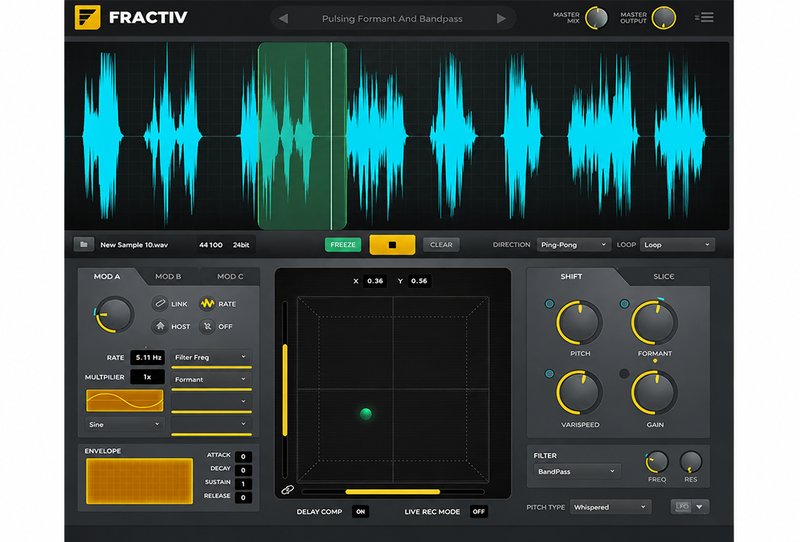800x542 pixels.
Task: Click the Master Mix knob
Action: (x=596, y=18)
